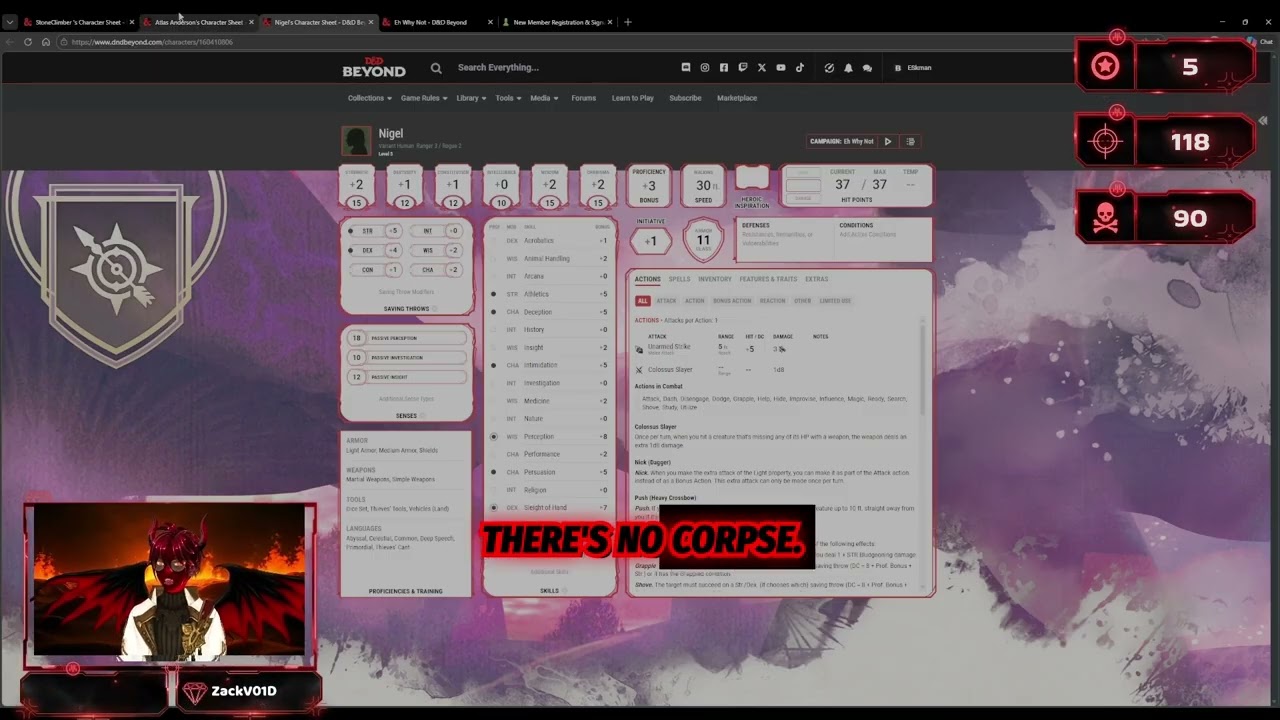Click the Colossus Slayer crossed-swords icon
Viewport: 1280px width, 720px height.
click(639, 370)
